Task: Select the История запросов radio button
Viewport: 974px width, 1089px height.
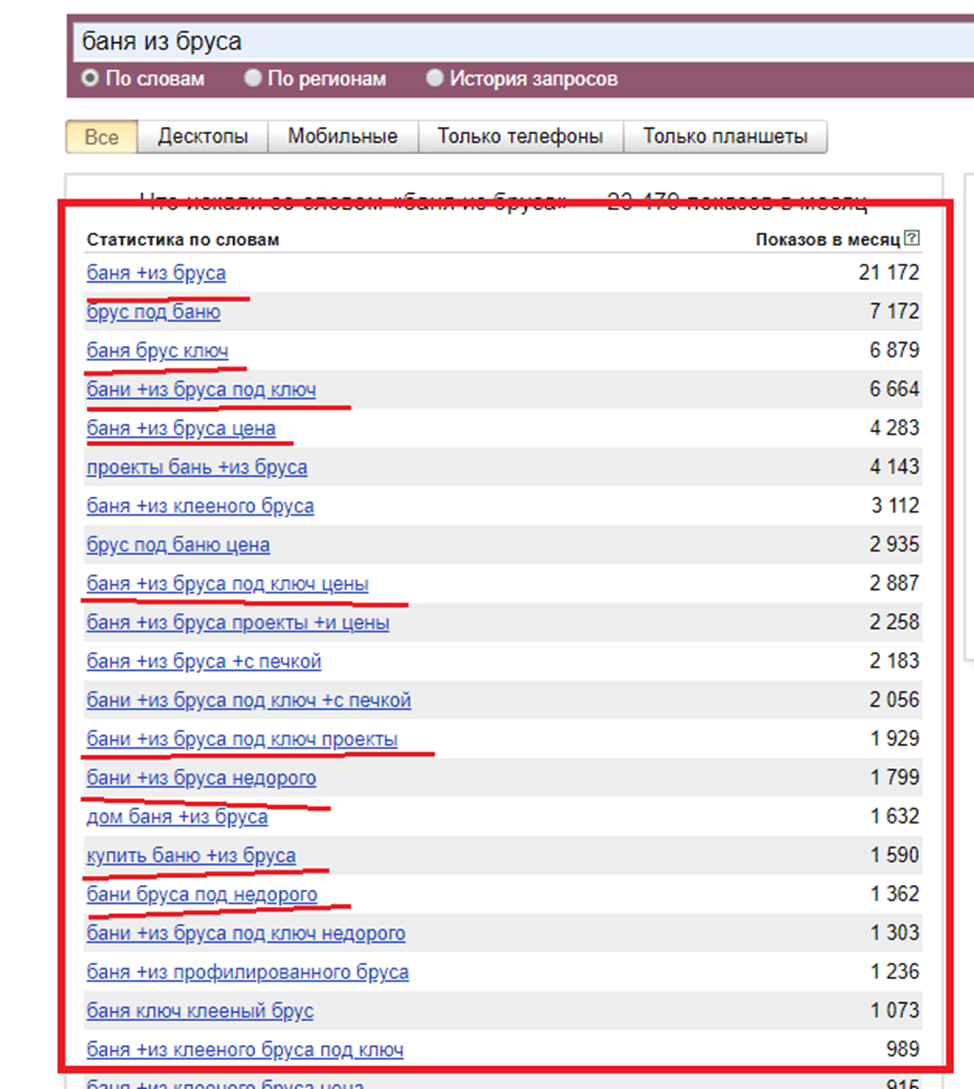Action: pyautogui.click(x=435, y=78)
